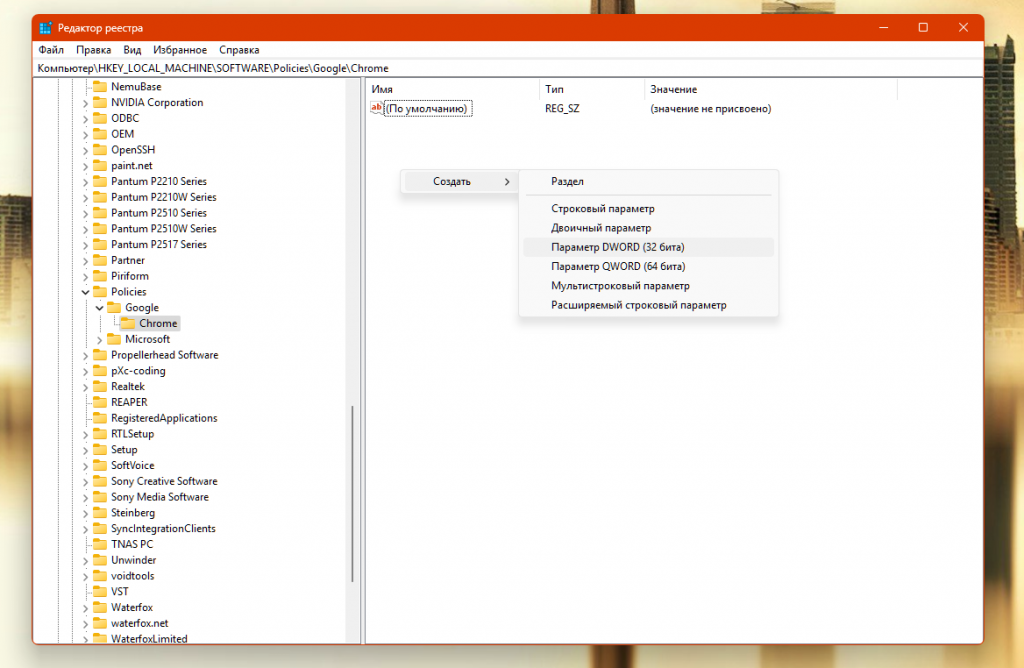The height and width of the screenshot is (668, 1024).
Task: Expand the Realtek registry key
Action: pyautogui.click(x=85, y=386)
